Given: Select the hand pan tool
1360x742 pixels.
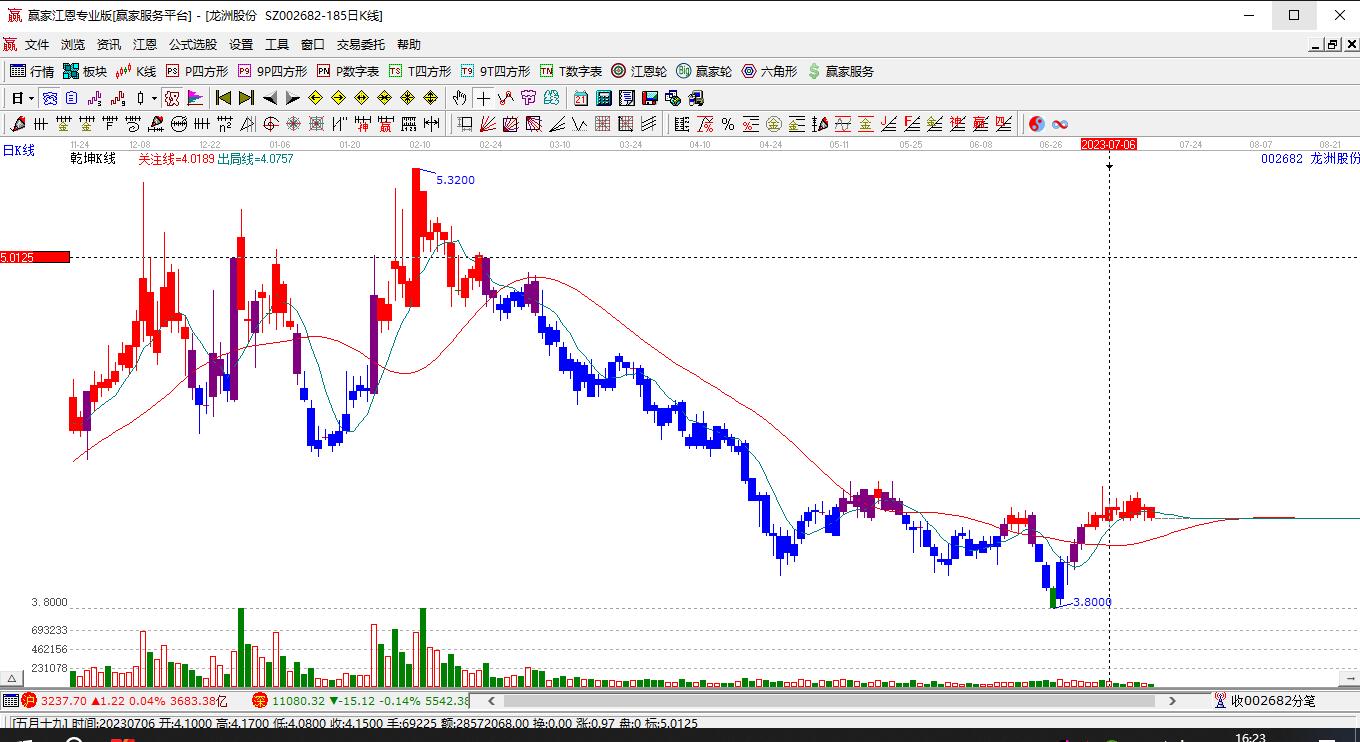Looking at the screenshot, I should 459,98.
